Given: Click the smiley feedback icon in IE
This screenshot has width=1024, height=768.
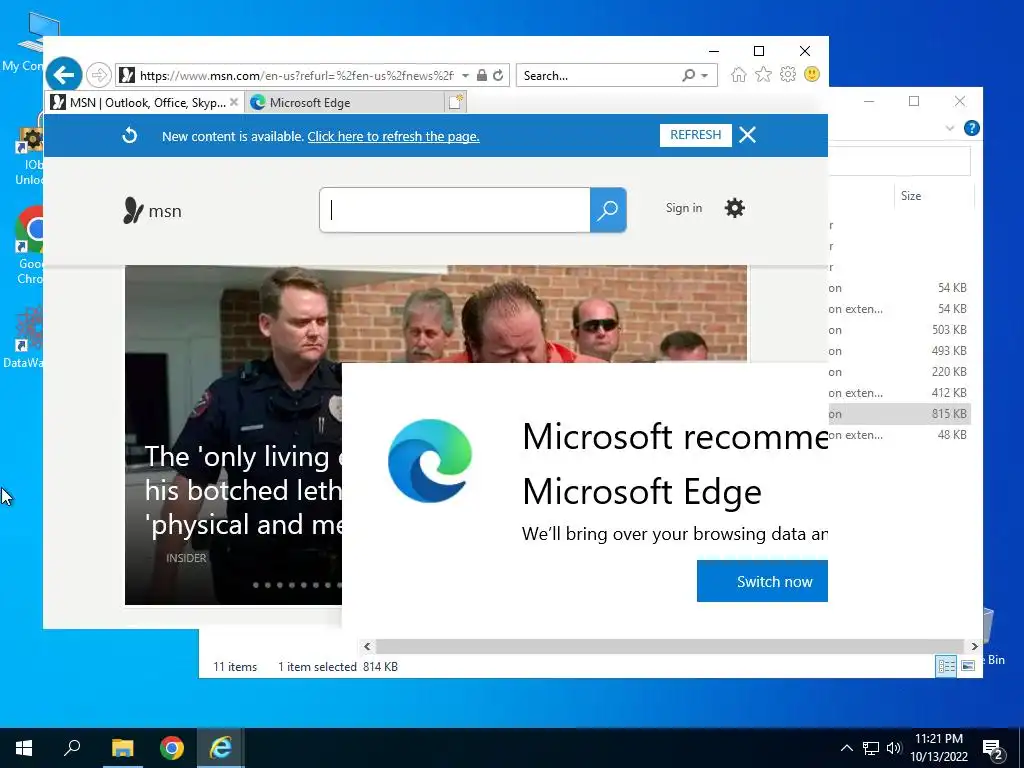Looking at the screenshot, I should [x=812, y=74].
